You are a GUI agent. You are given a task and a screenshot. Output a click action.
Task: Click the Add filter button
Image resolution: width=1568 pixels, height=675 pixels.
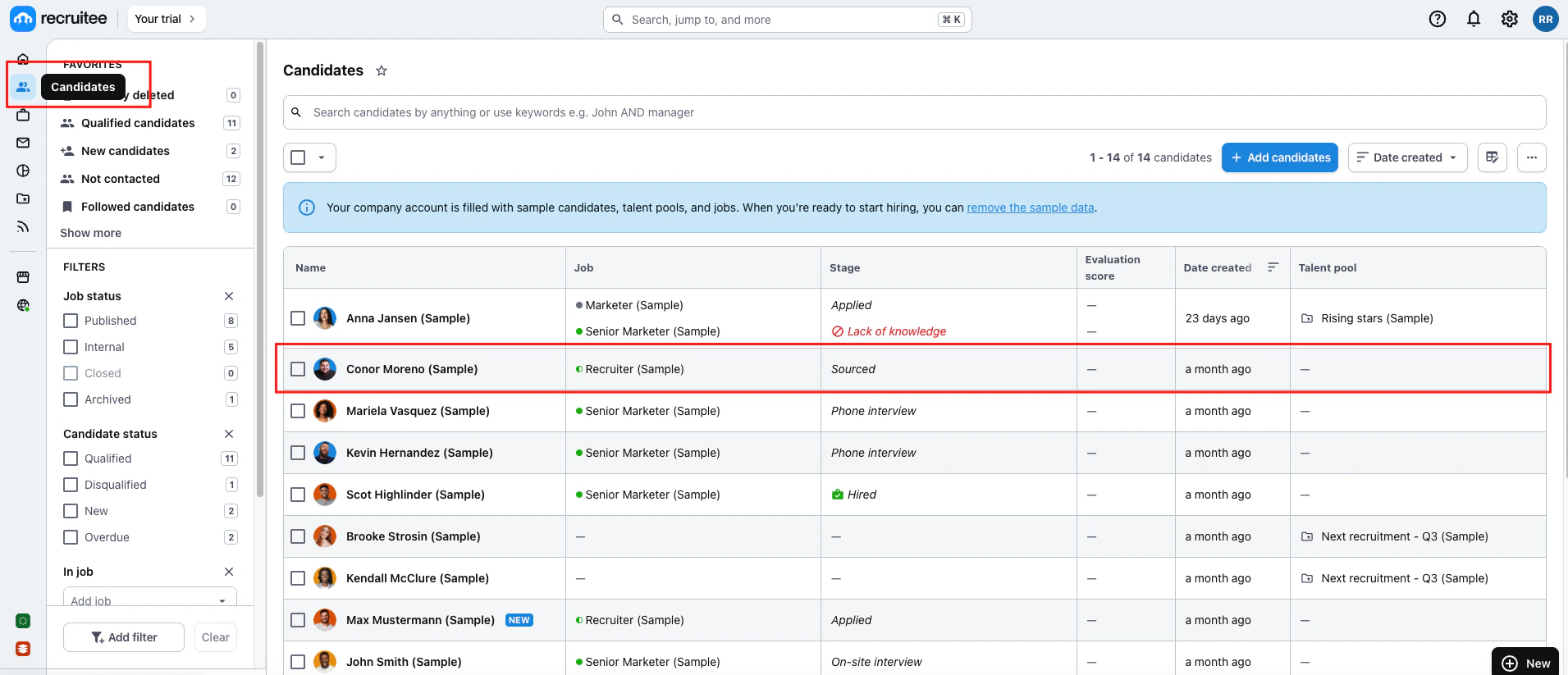pyautogui.click(x=124, y=637)
